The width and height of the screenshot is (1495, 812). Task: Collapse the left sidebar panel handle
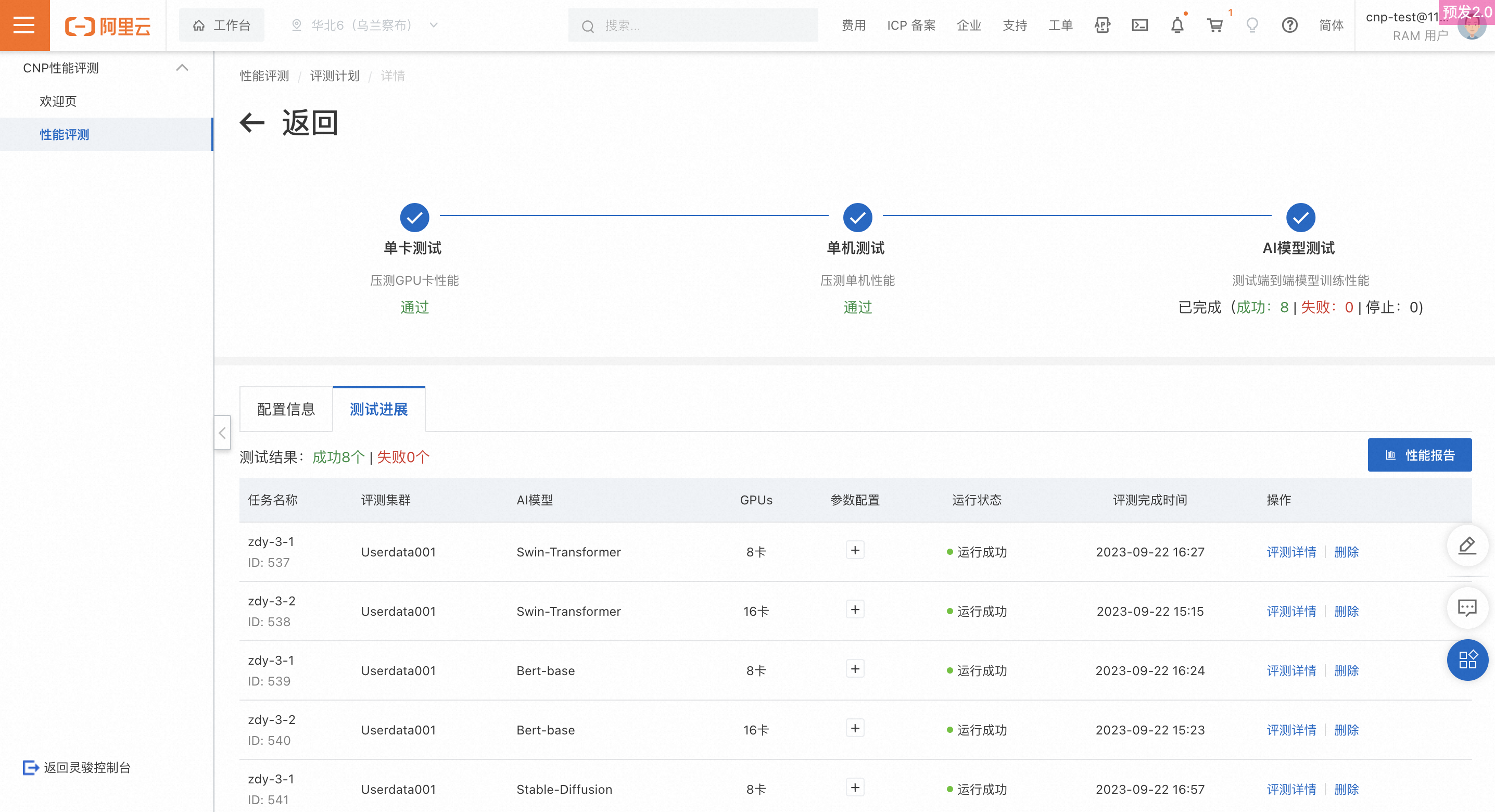[222, 433]
